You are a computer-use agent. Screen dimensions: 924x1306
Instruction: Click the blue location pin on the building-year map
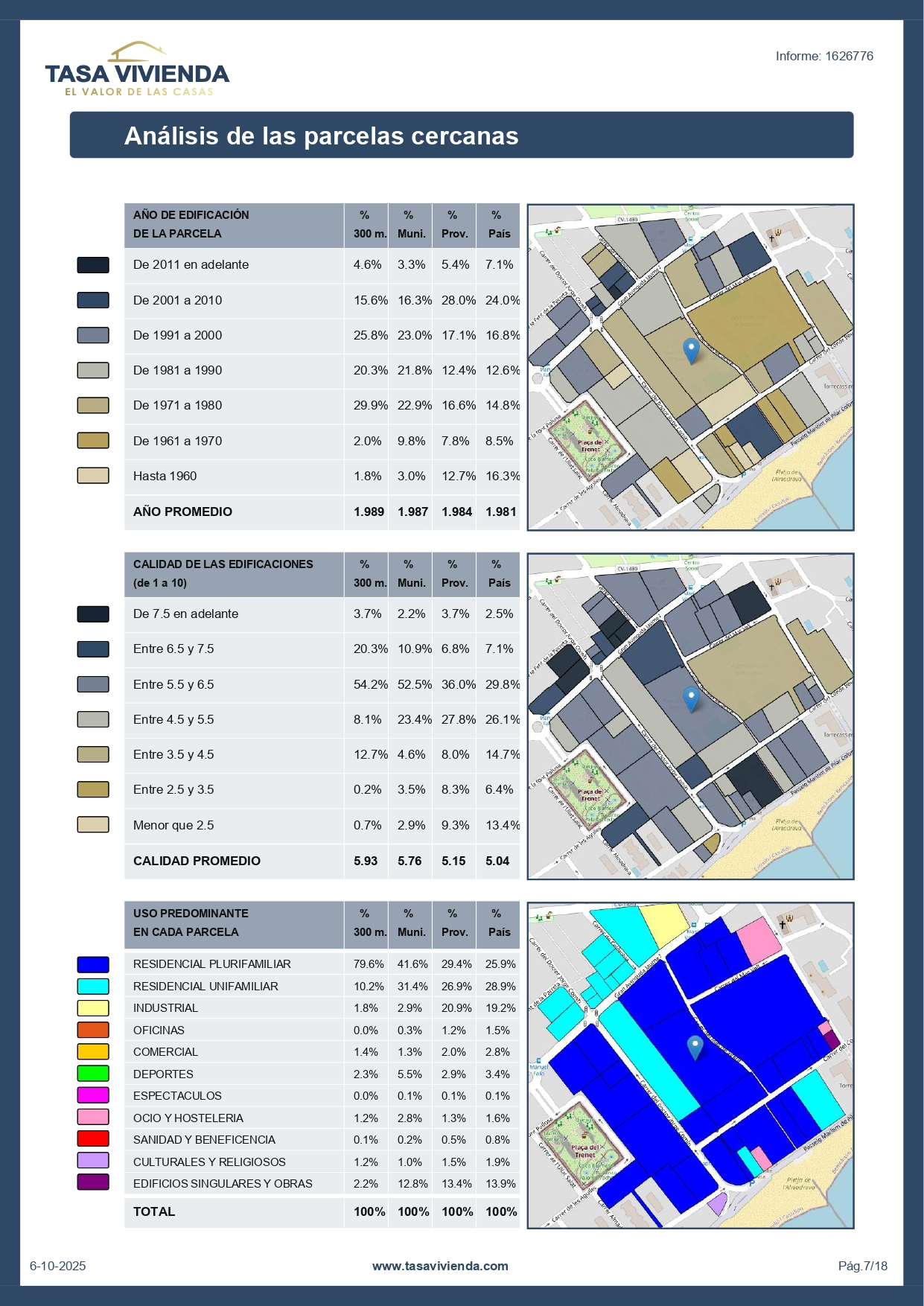coord(691,350)
